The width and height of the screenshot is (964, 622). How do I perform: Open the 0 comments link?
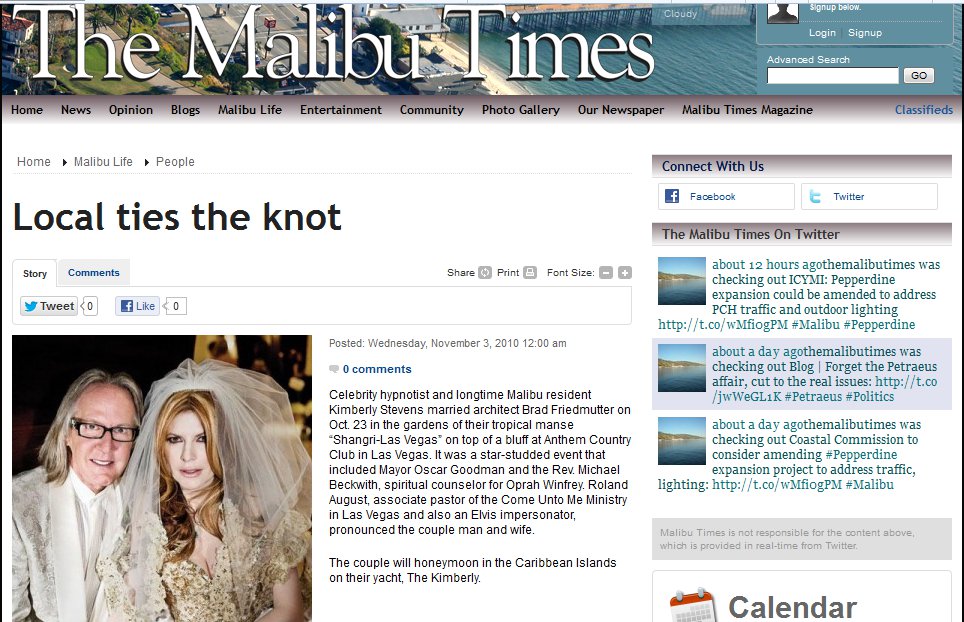tap(377, 369)
